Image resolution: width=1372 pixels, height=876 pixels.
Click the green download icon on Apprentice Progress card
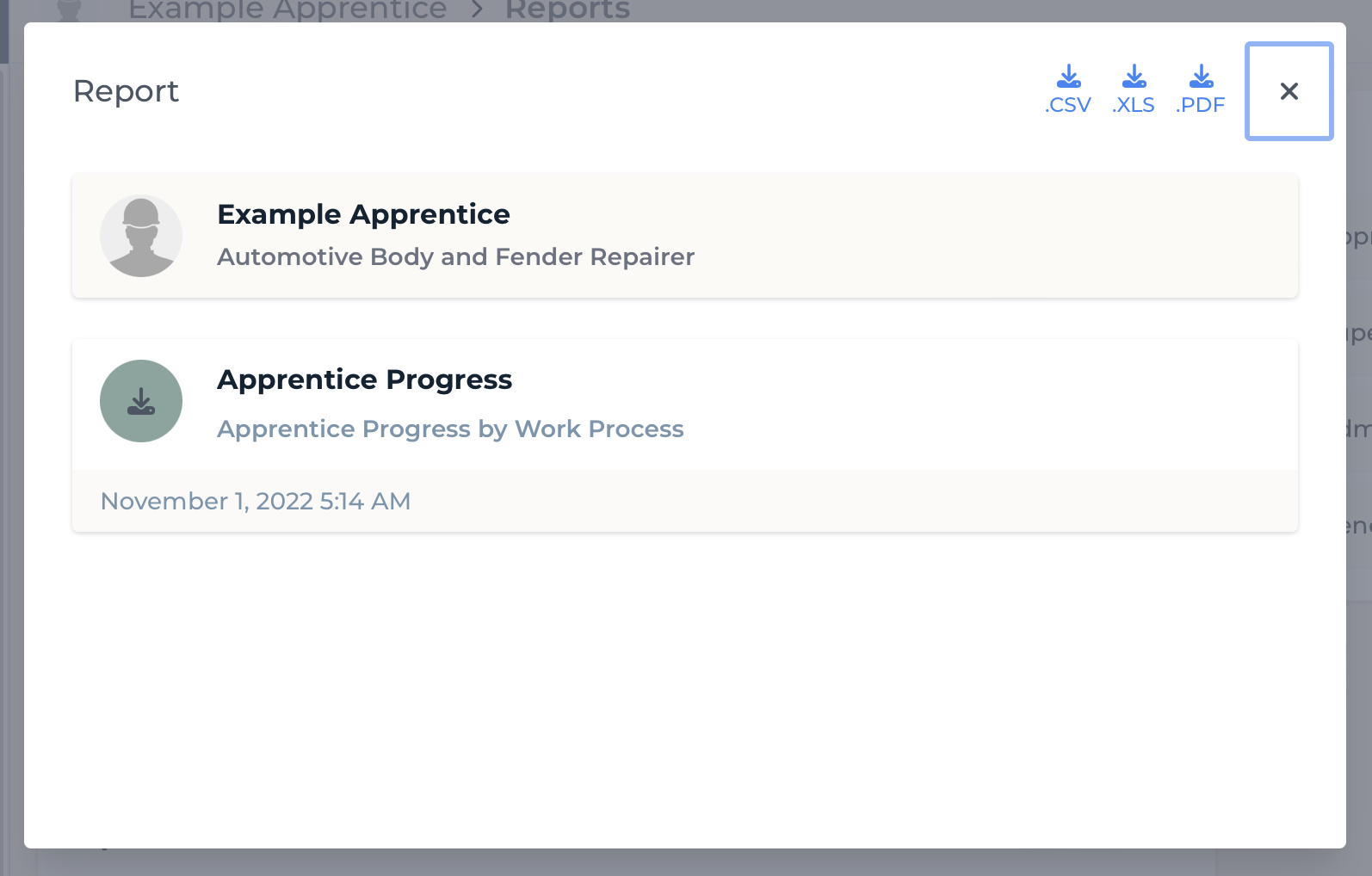click(x=141, y=401)
